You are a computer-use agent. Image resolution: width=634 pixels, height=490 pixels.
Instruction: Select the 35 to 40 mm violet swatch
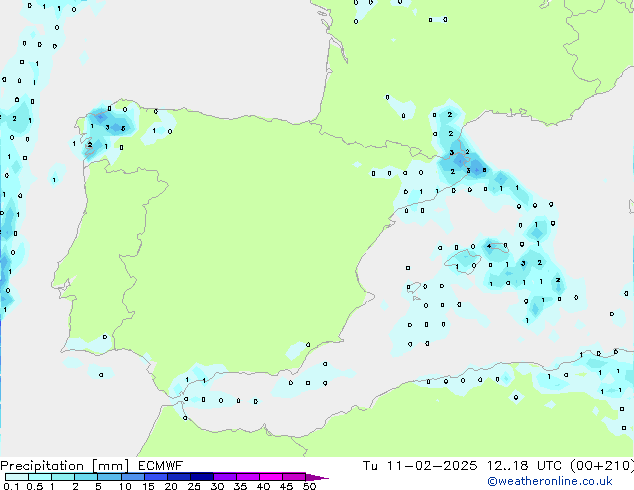[x=248, y=477]
